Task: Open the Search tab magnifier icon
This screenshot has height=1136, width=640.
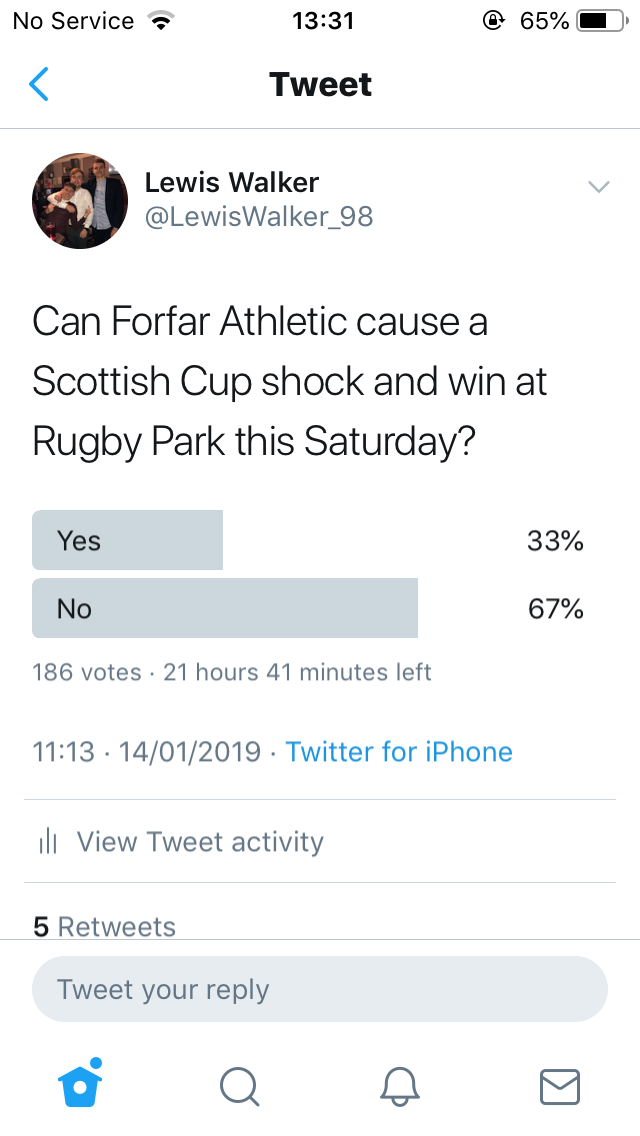Action: click(x=239, y=1086)
